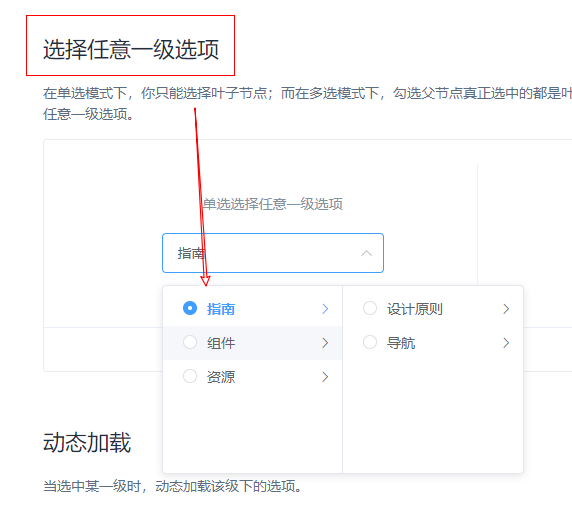Expand the 设计原则 submenu chevron
The width and height of the screenshot is (572, 508).
[x=506, y=309]
